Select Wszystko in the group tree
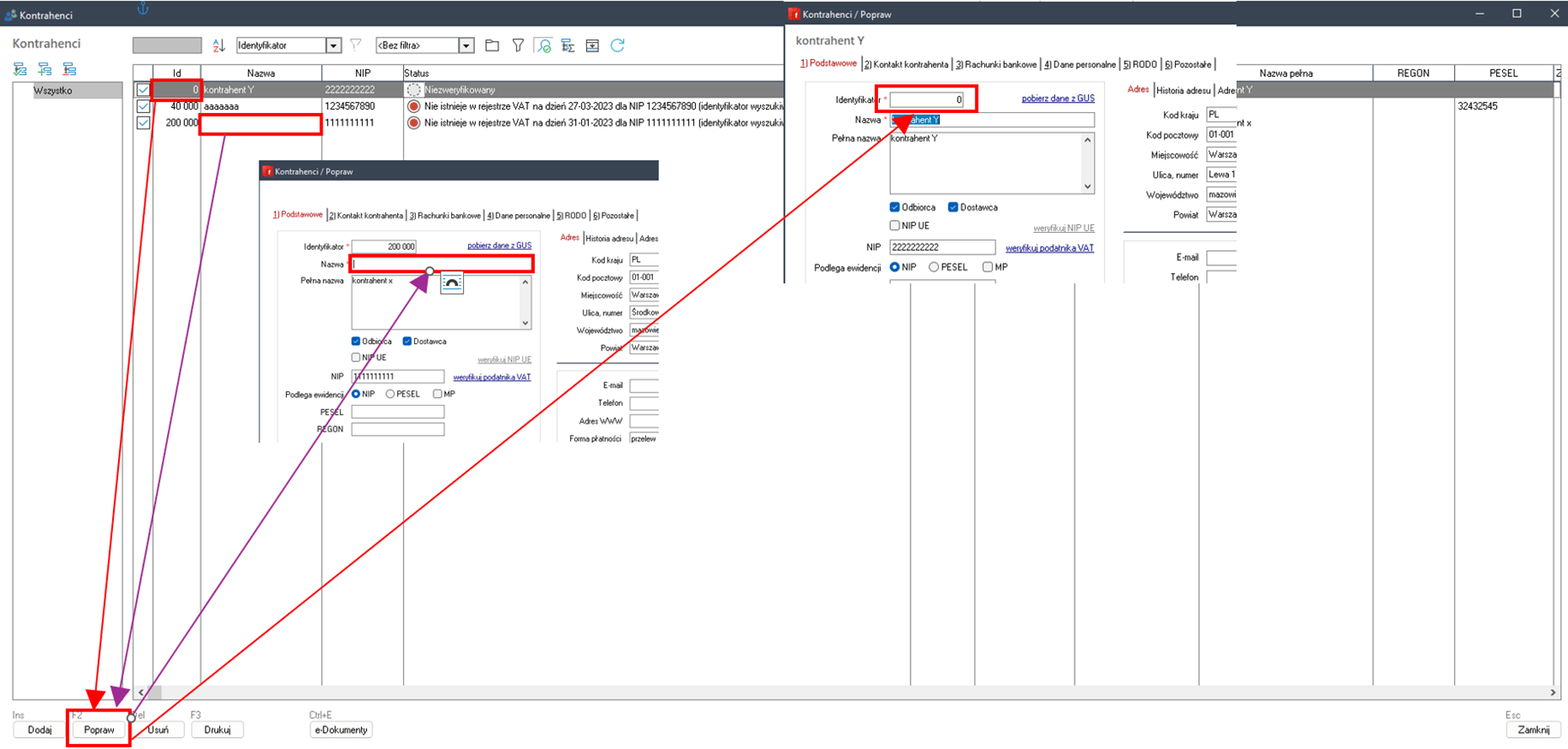The height and width of the screenshot is (749, 1568). coord(53,90)
